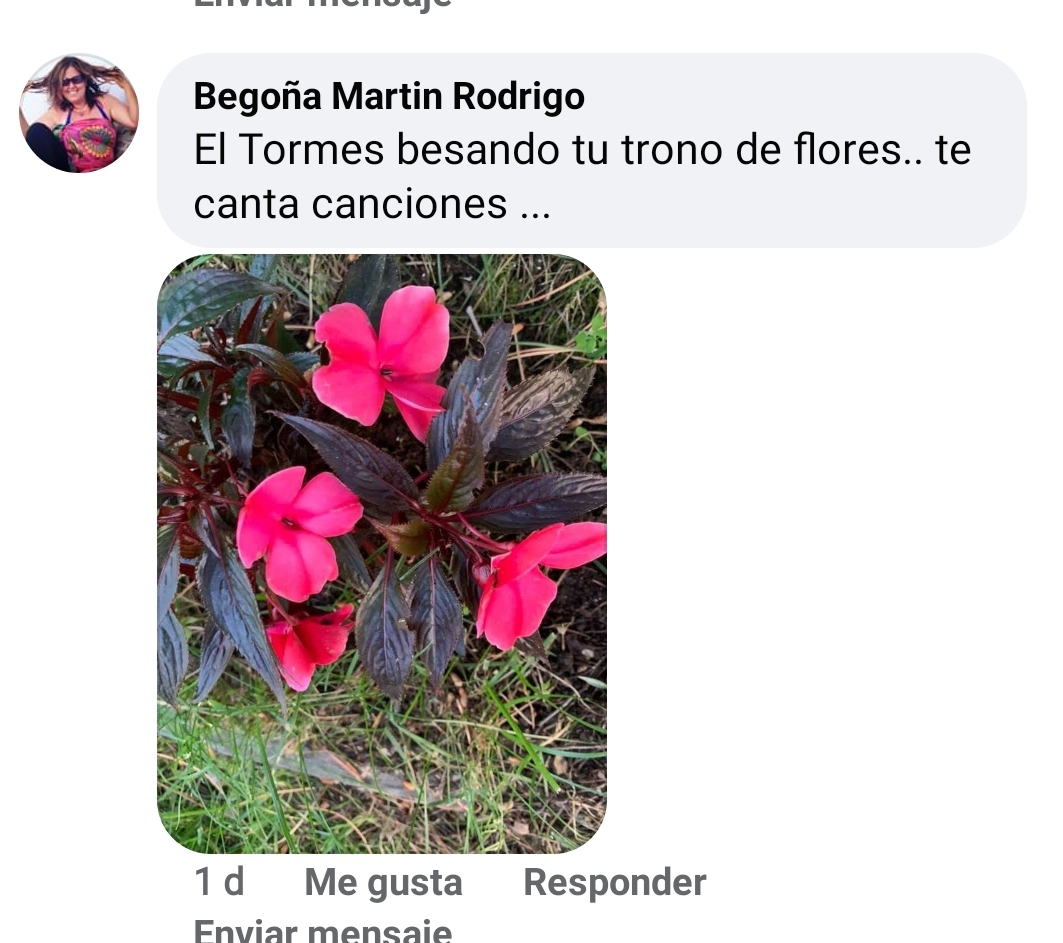Click the small lowest pink flower in the photo
The image size is (1063, 943).
pyautogui.click(x=310, y=644)
